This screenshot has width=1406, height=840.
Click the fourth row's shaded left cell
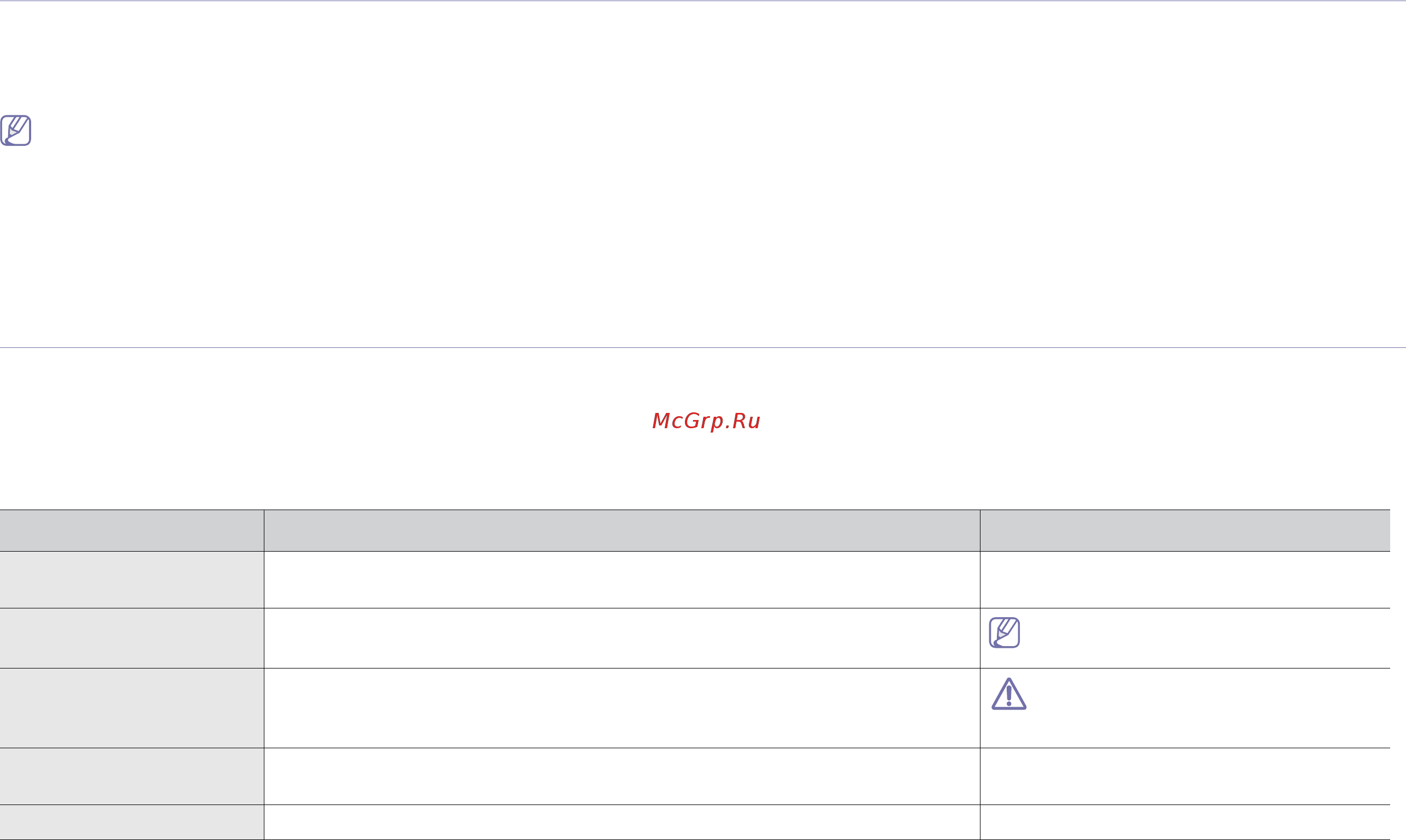132,777
